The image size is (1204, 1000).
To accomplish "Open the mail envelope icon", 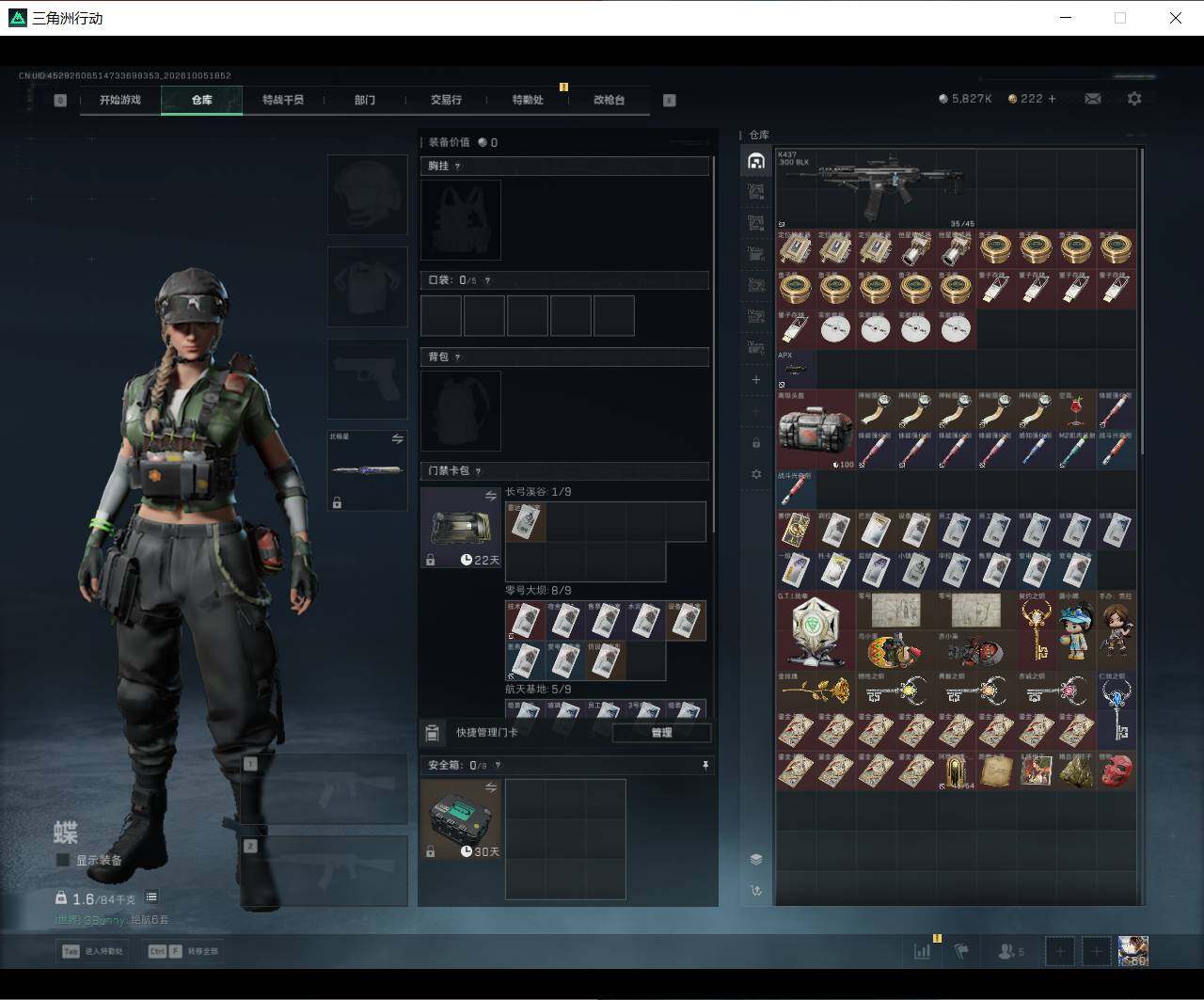I will pos(1093,99).
